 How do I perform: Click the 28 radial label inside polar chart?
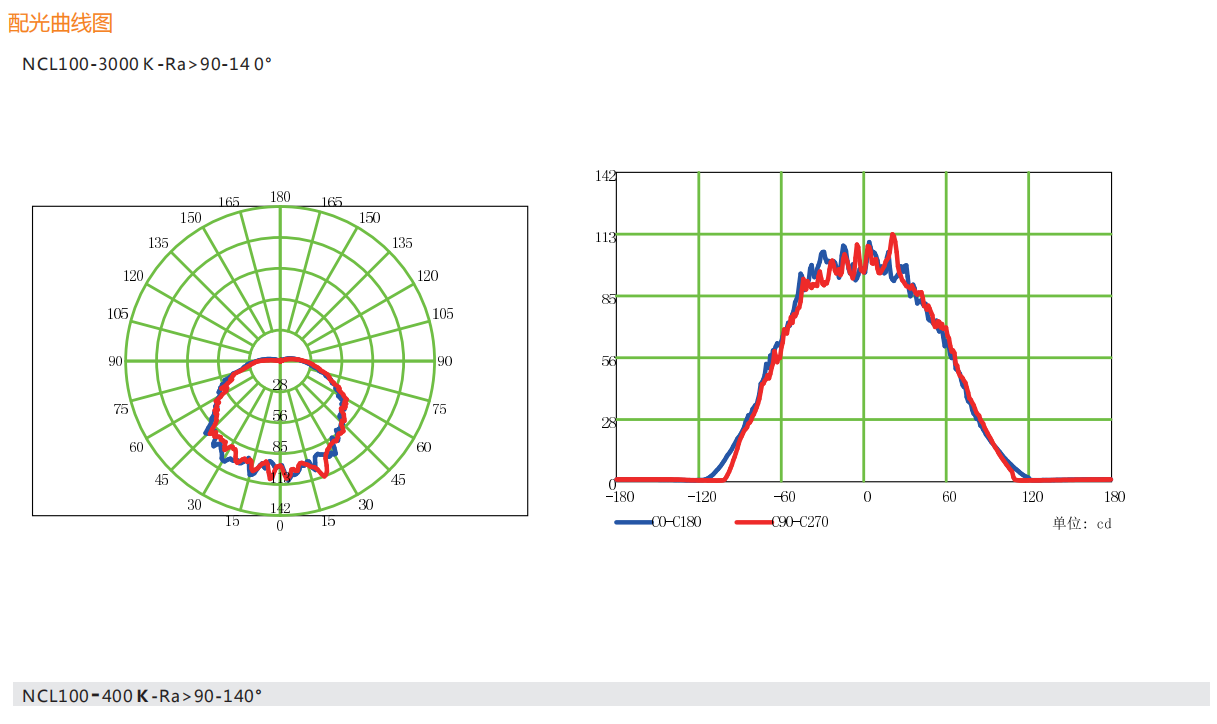pyautogui.click(x=280, y=385)
